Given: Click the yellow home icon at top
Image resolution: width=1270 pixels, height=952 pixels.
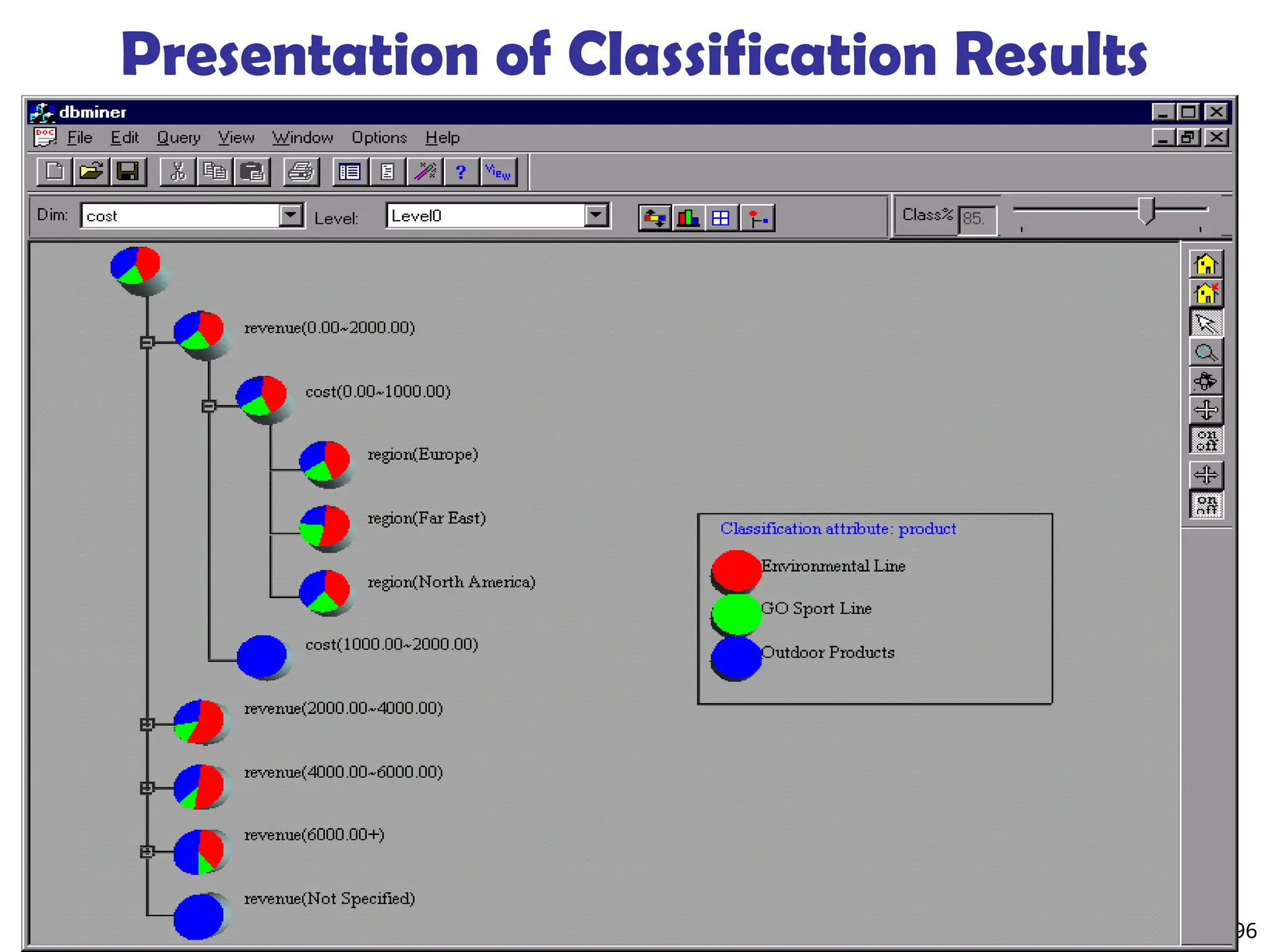Looking at the screenshot, I should [1206, 265].
